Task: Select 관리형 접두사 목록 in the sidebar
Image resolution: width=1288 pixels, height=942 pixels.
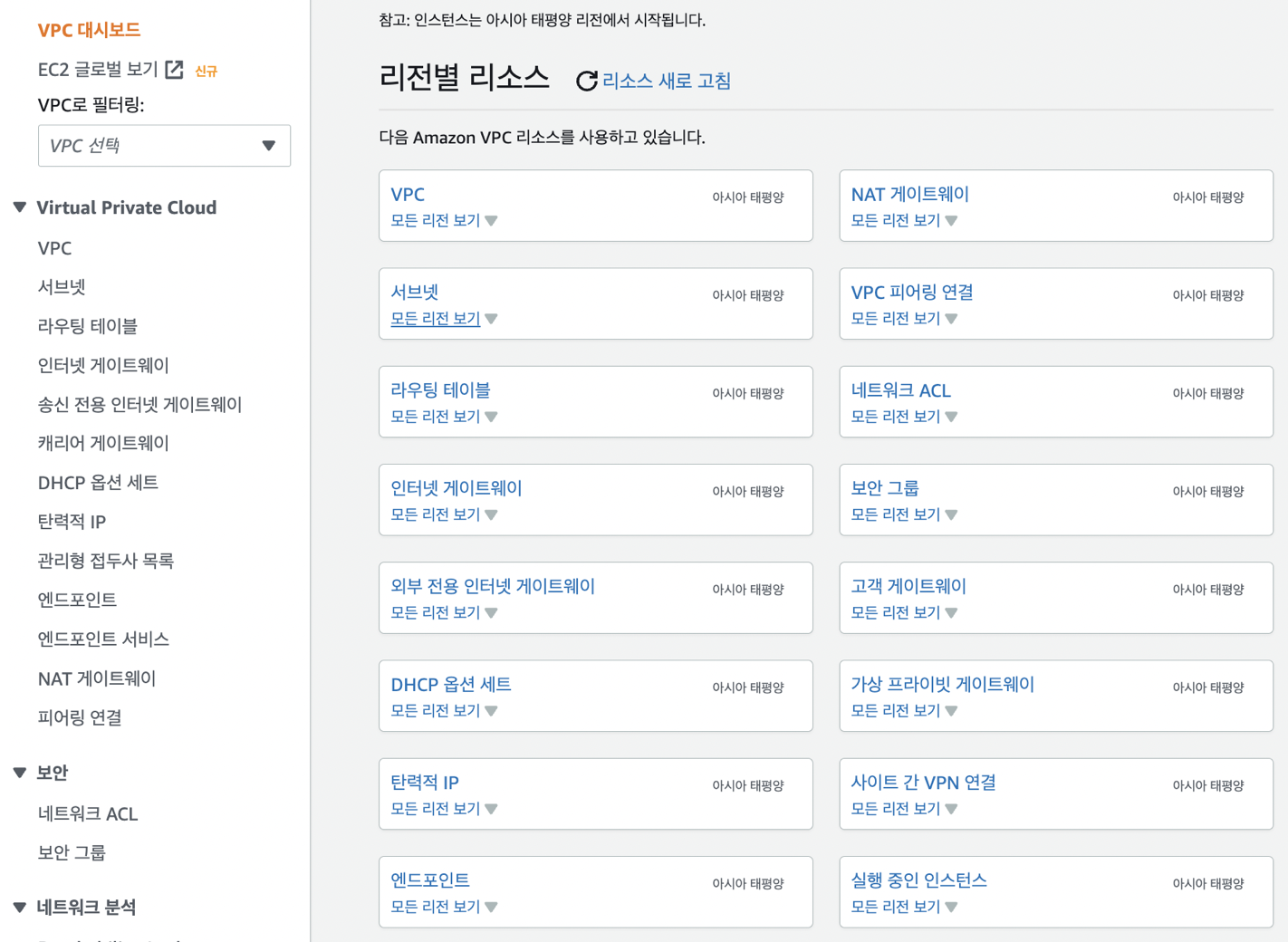Action: click(x=106, y=561)
